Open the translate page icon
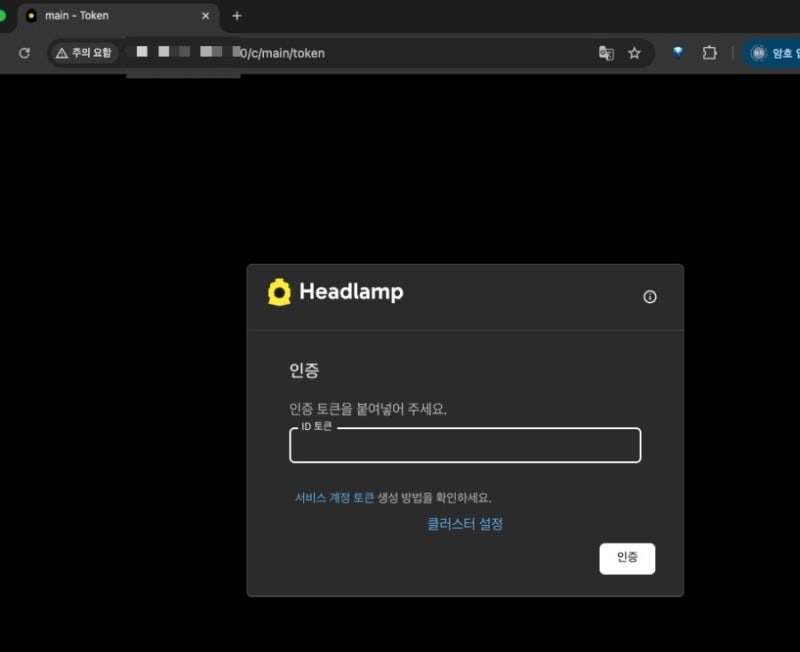 606,53
